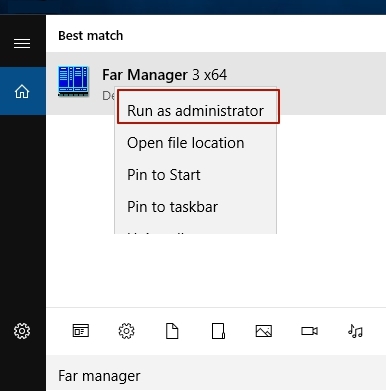The height and width of the screenshot is (391, 386).
Task: Click the Far Manager application icon
Action: point(73,81)
